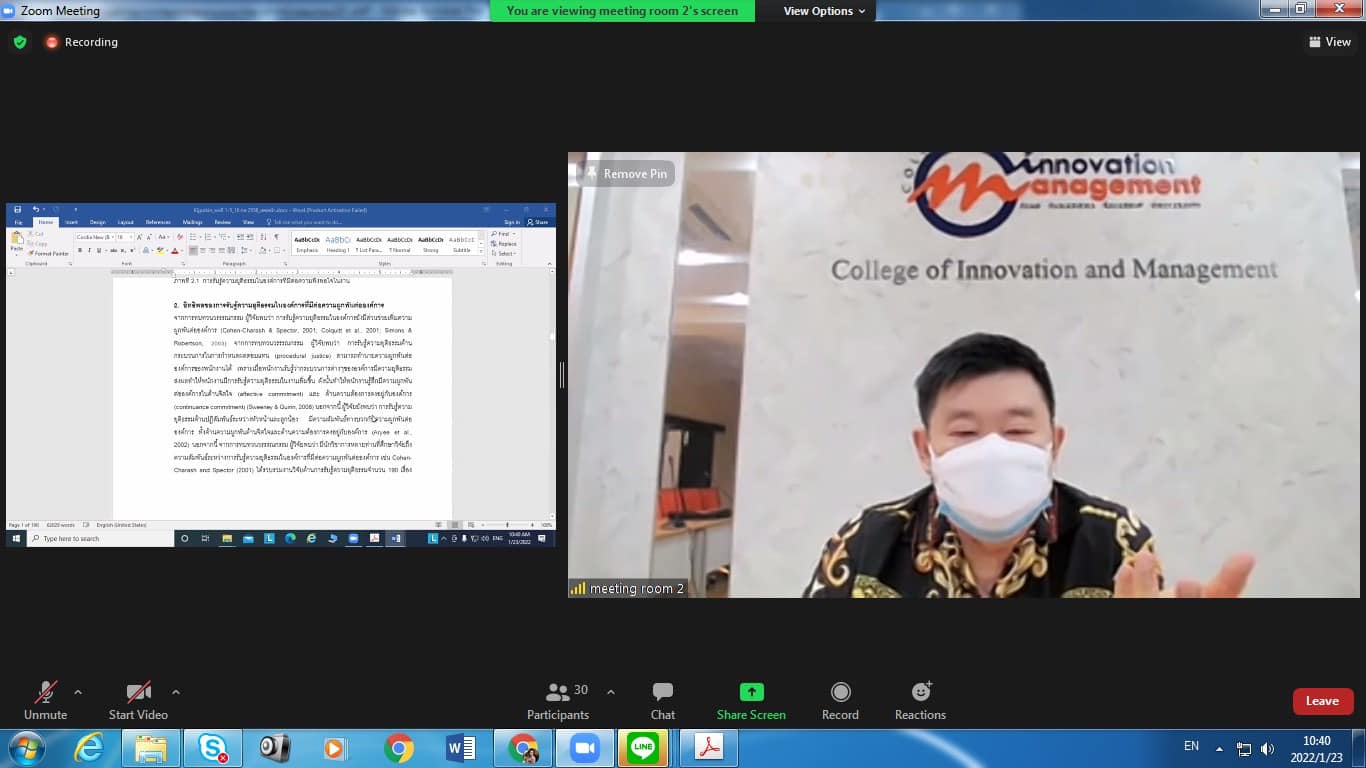Viewport: 1366px width, 768px height.
Task: Turn on camera with Start Video
Action: (138, 692)
